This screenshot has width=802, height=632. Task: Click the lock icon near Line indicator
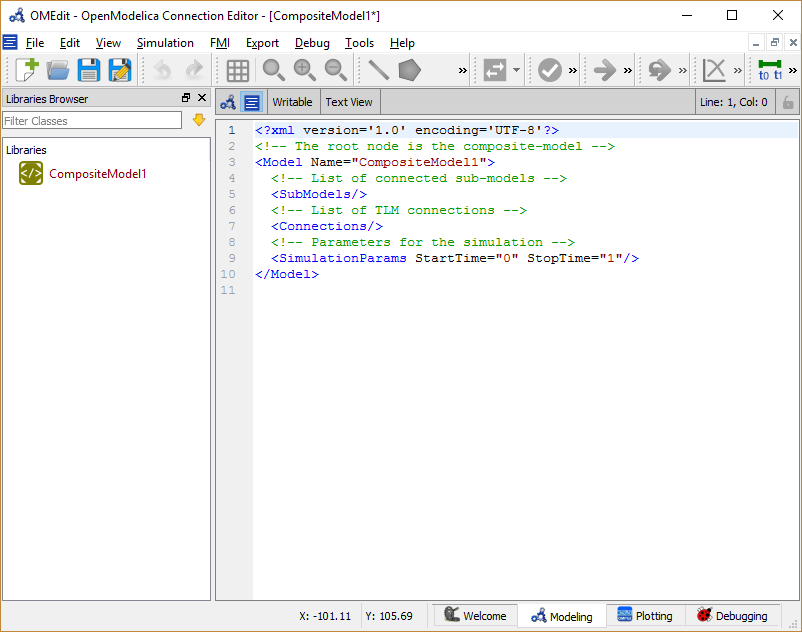(786, 101)
